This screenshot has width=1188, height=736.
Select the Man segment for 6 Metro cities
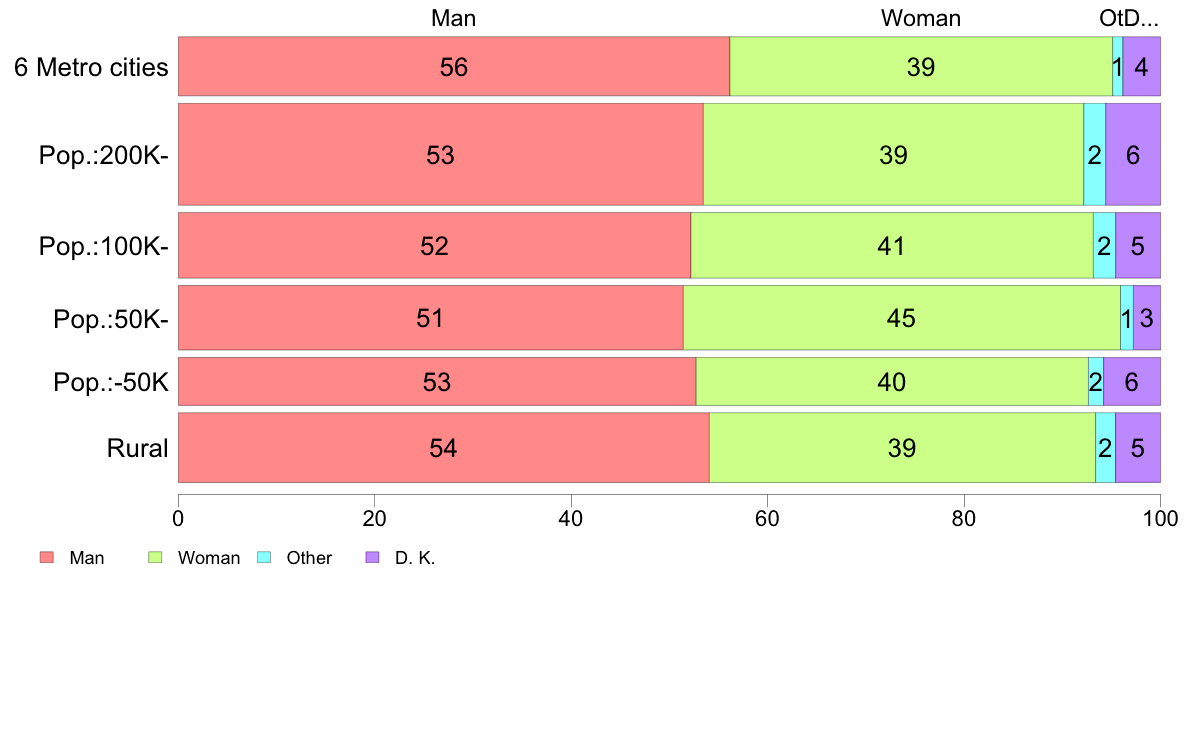(454, 66)
